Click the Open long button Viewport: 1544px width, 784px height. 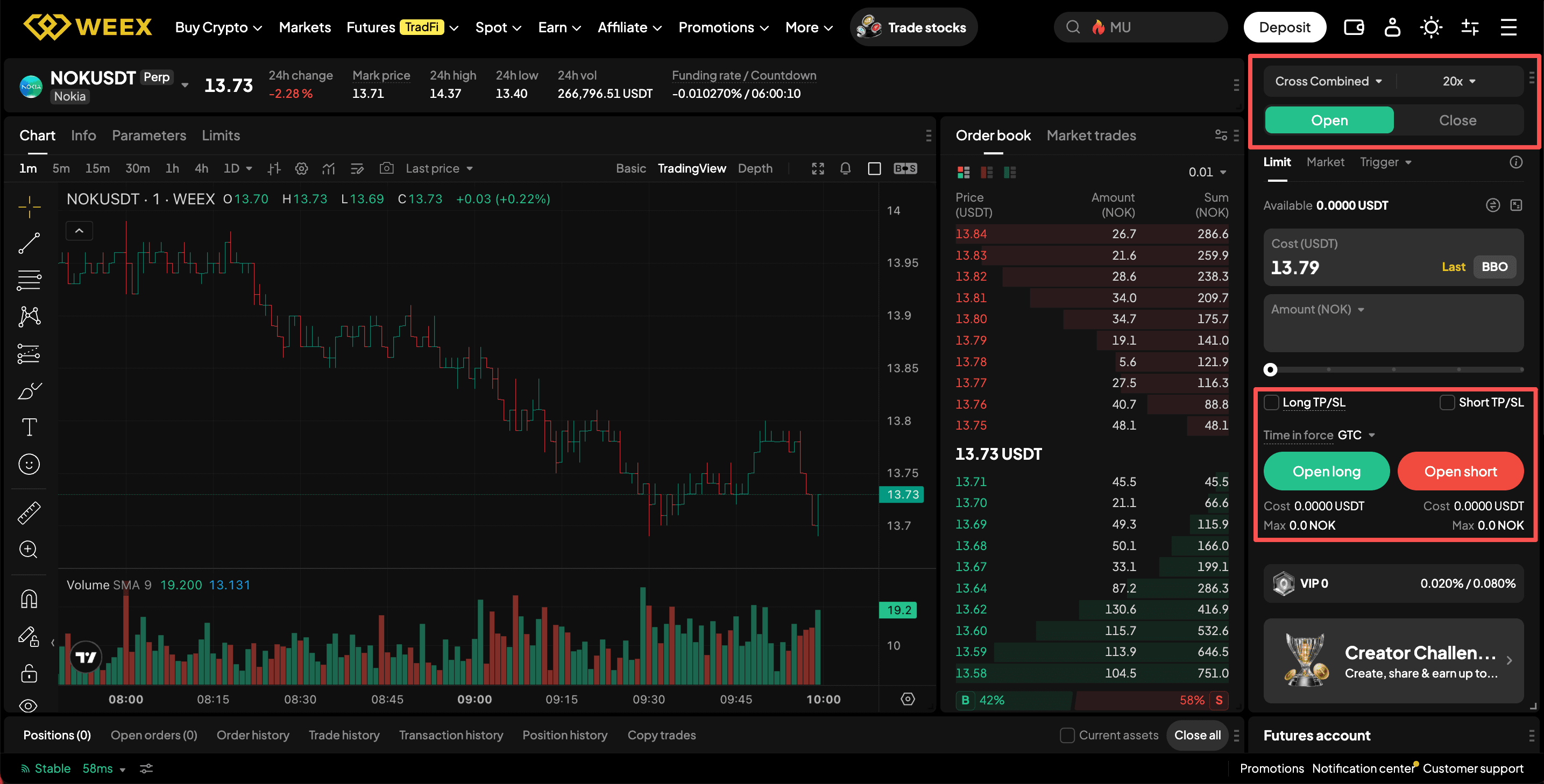point(1327,472)
